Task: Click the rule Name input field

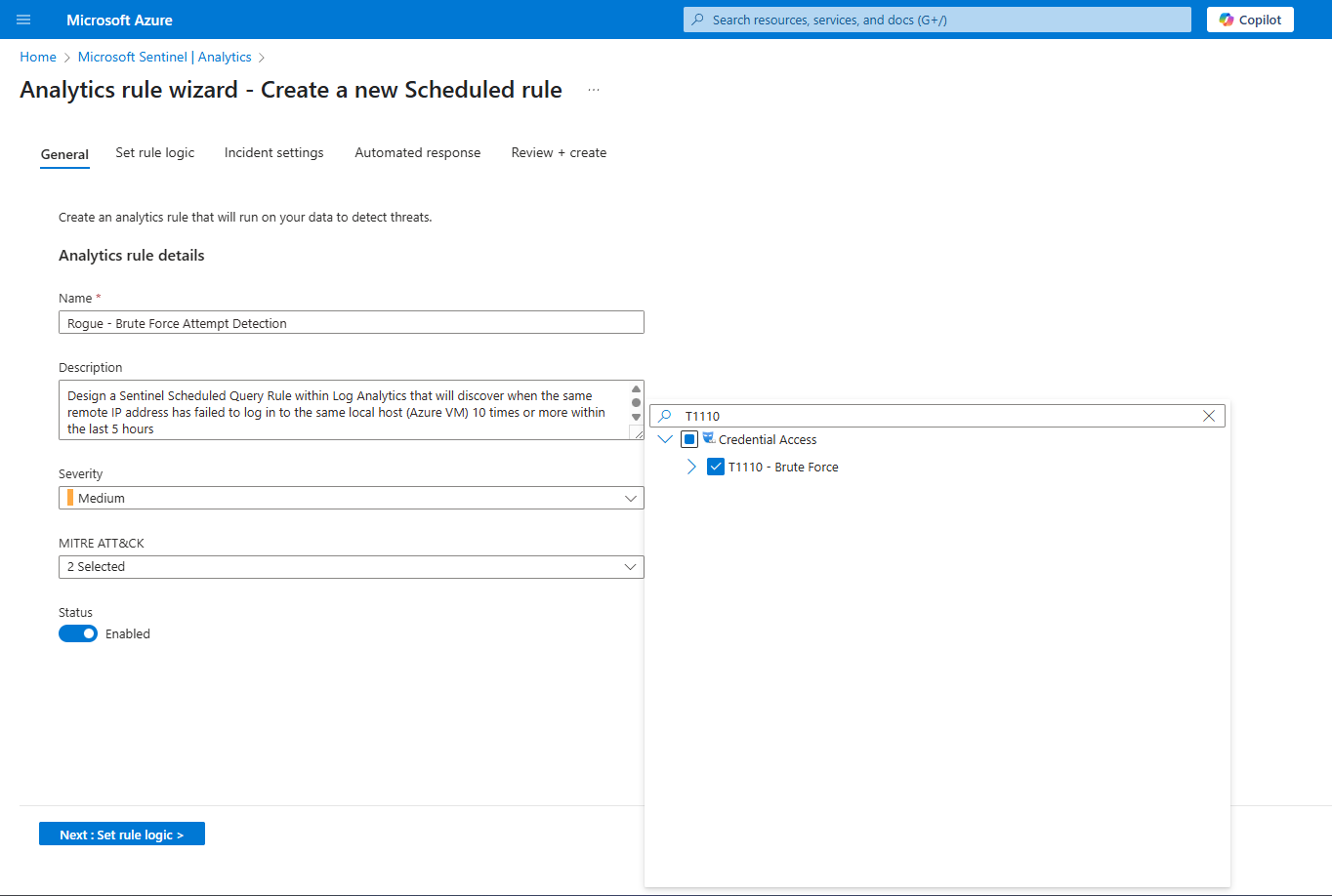Action: tap(352, 322)
